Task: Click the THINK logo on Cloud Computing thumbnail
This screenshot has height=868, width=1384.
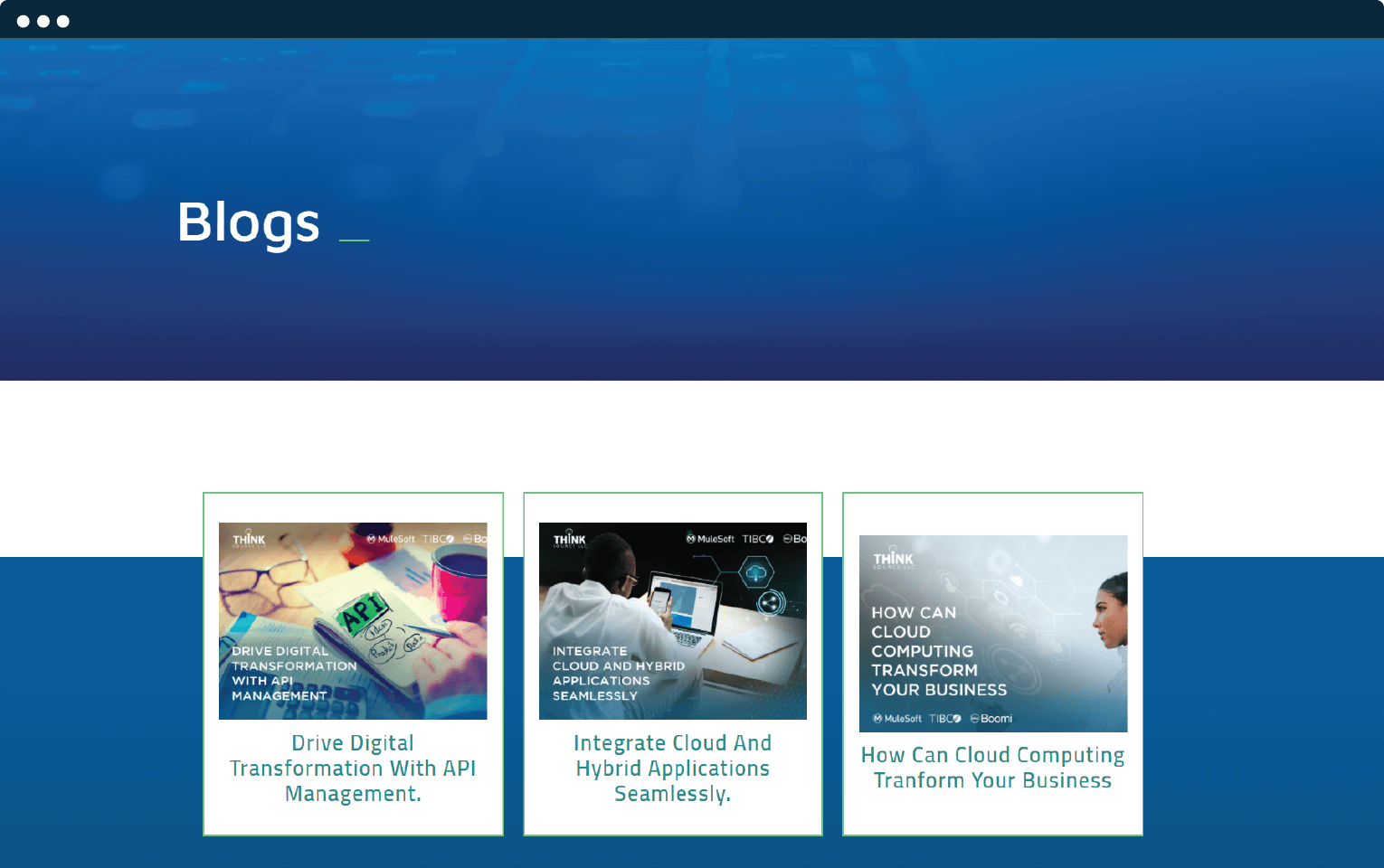Action: coord(893,560)
